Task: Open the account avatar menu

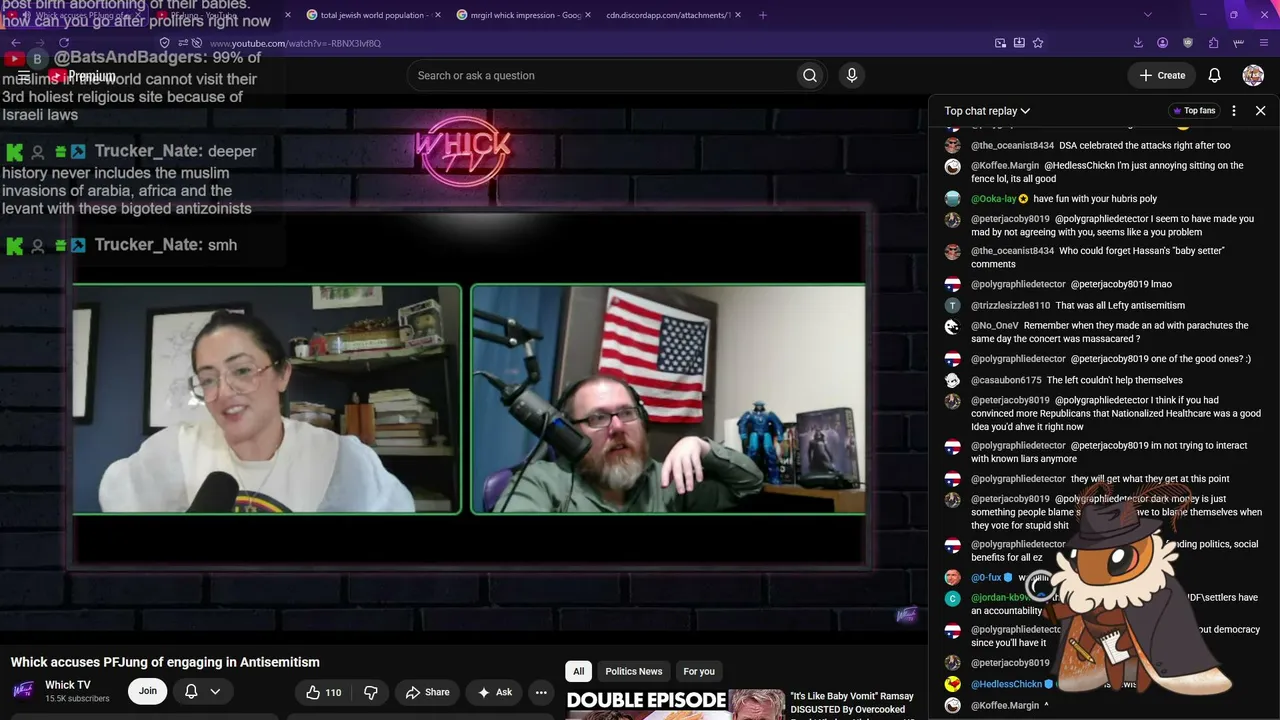Action: 1253,75
